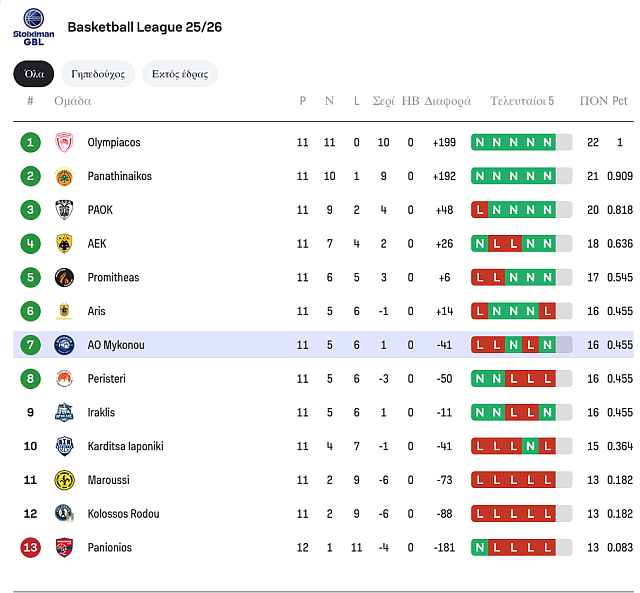Screen dimensions: 640x593
Task: Click the PAOK team emblem
Action: click(x=64, y=210)
